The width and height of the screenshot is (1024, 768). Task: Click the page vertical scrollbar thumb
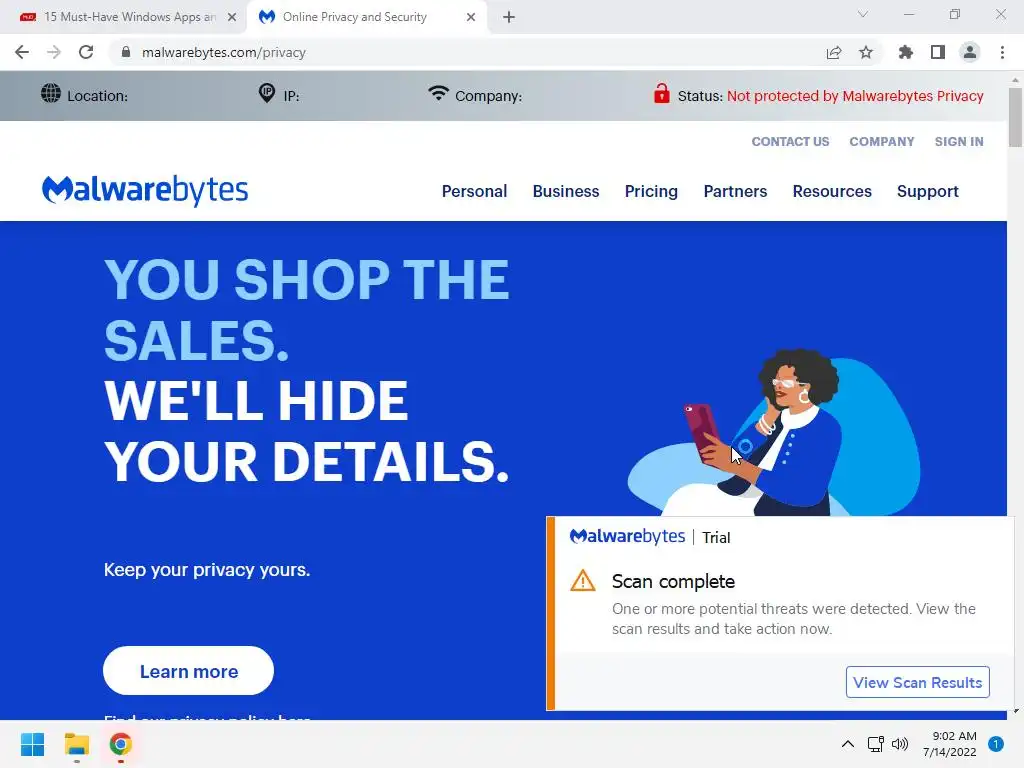tap(1015, 118)
